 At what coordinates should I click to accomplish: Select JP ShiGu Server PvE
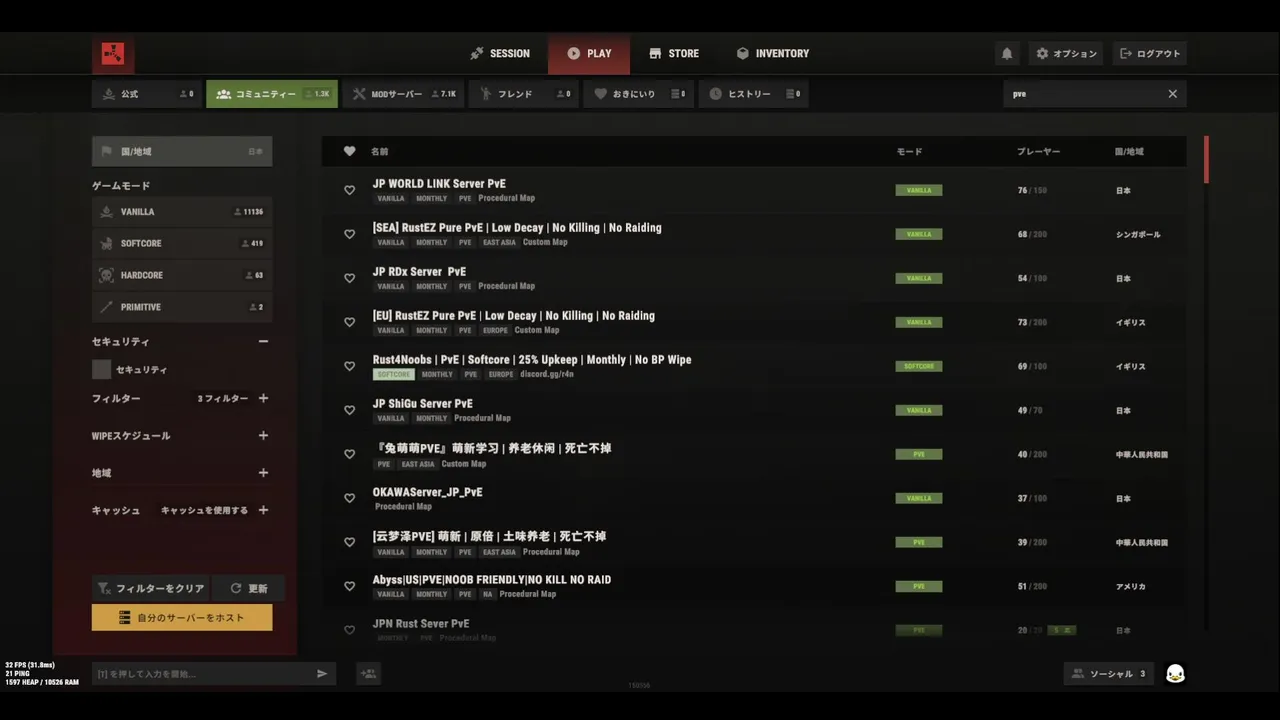tap(754, 410)
